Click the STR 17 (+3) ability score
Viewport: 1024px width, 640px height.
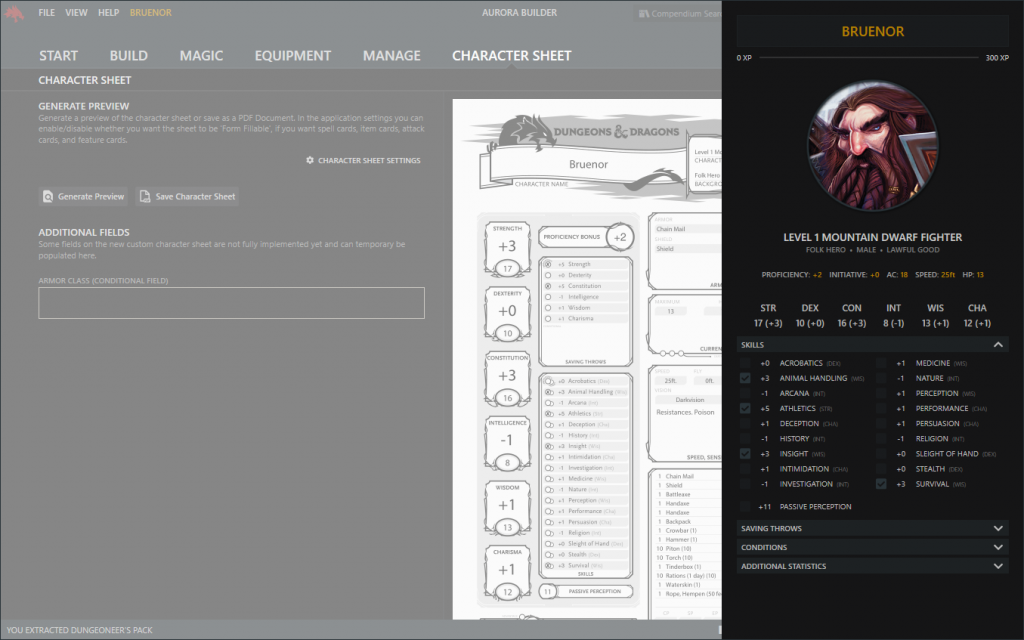click(x=768, y=315)
